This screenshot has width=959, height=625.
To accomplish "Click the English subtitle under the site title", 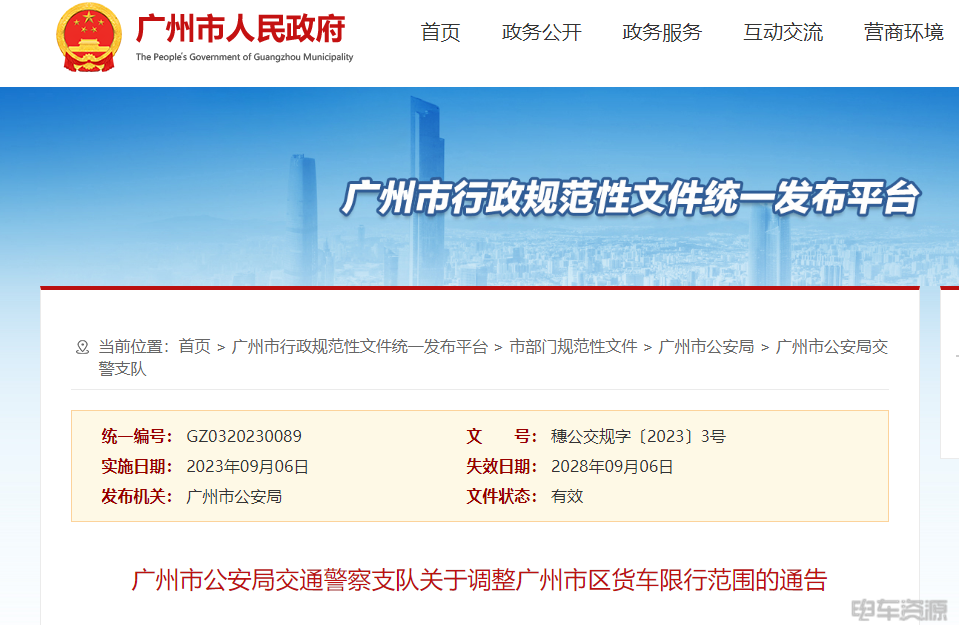I will click(245, 57).
